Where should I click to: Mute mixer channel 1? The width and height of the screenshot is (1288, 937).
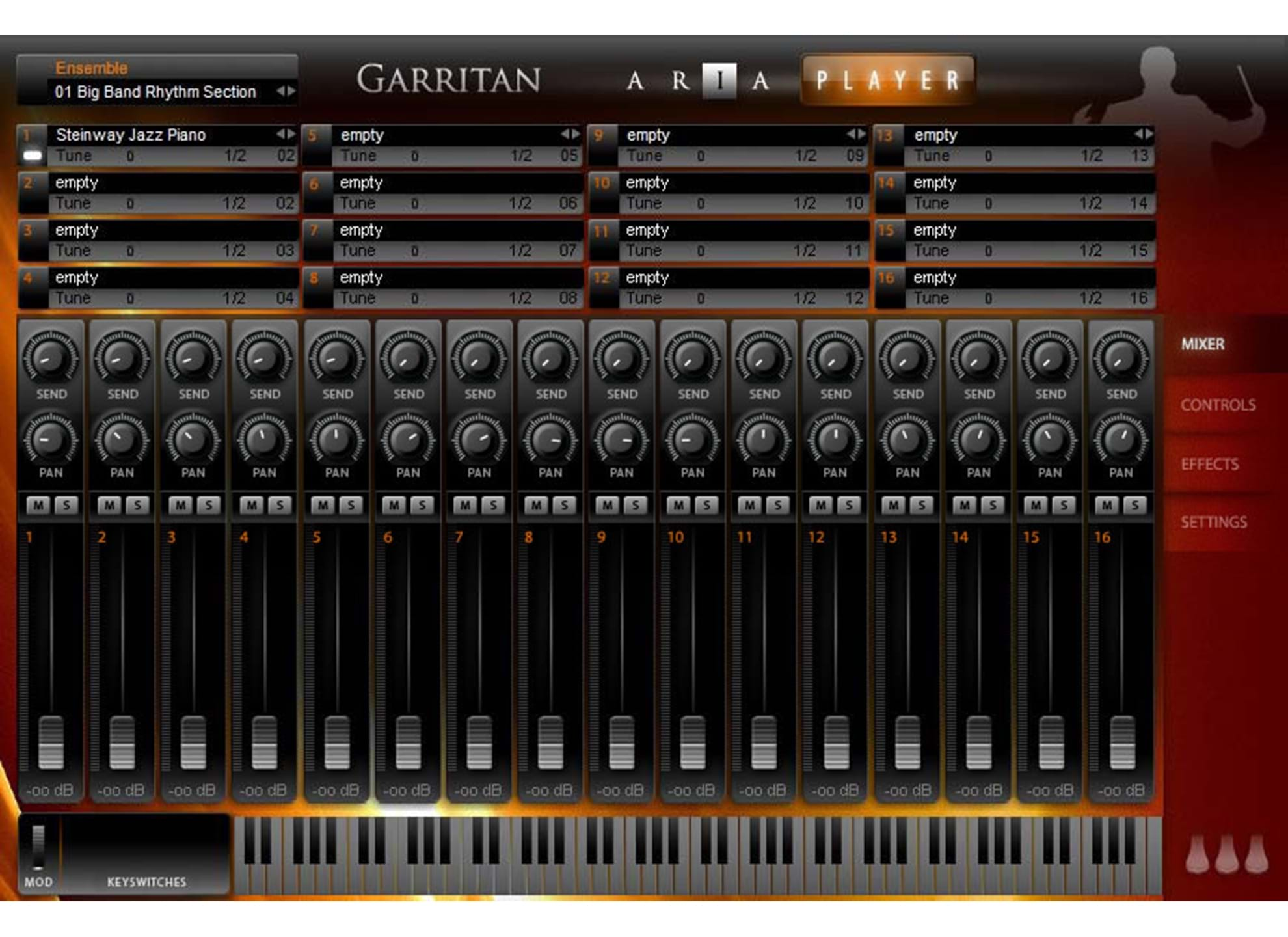pos(38,505)
